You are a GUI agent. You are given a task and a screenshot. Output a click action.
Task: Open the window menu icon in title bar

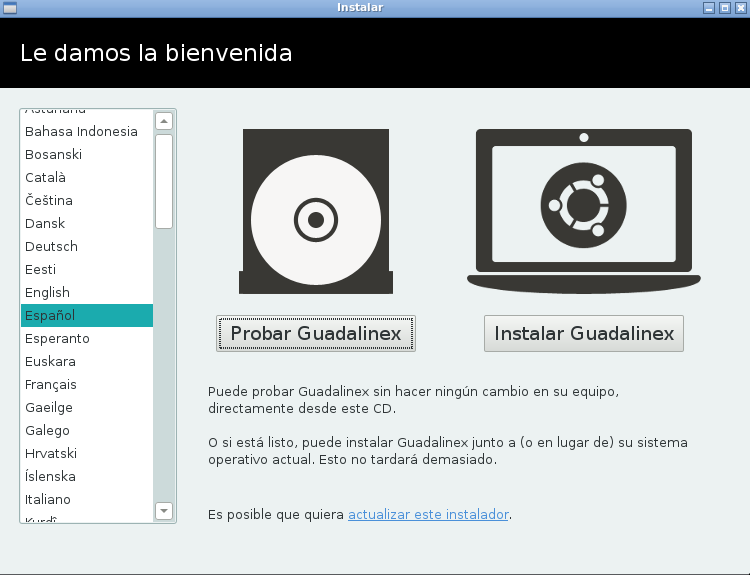pos(10,8)
